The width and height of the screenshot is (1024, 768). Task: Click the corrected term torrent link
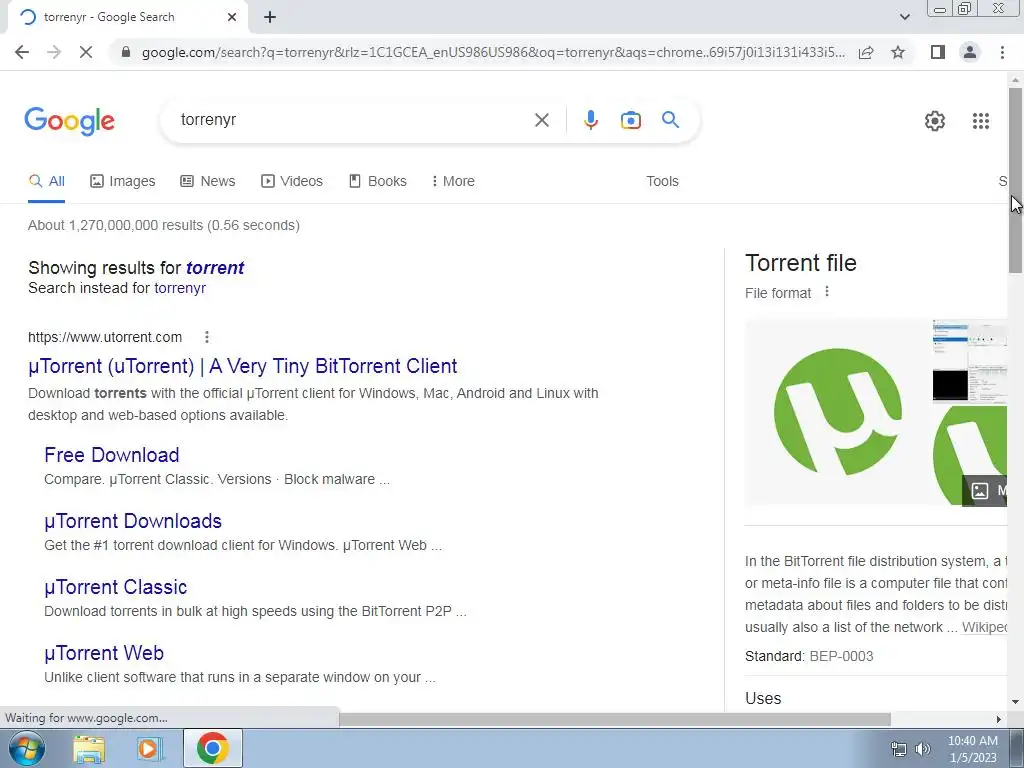(215, 268)
